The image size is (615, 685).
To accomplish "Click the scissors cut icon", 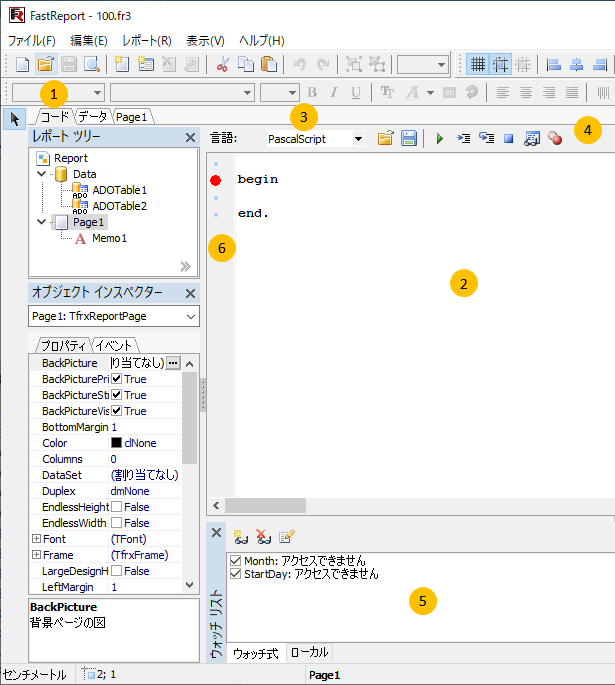I will [x=222, y=65].
